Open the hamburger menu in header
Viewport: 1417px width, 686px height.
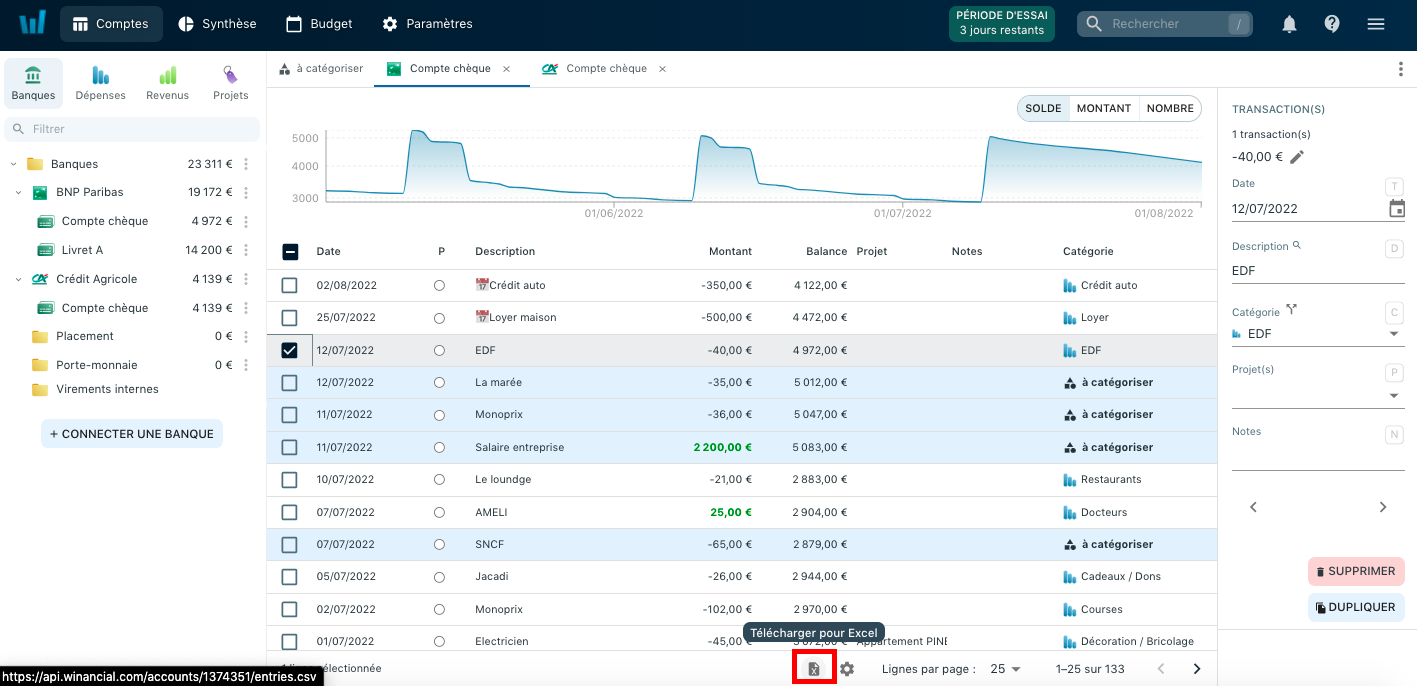click(x=1376, y=24)
